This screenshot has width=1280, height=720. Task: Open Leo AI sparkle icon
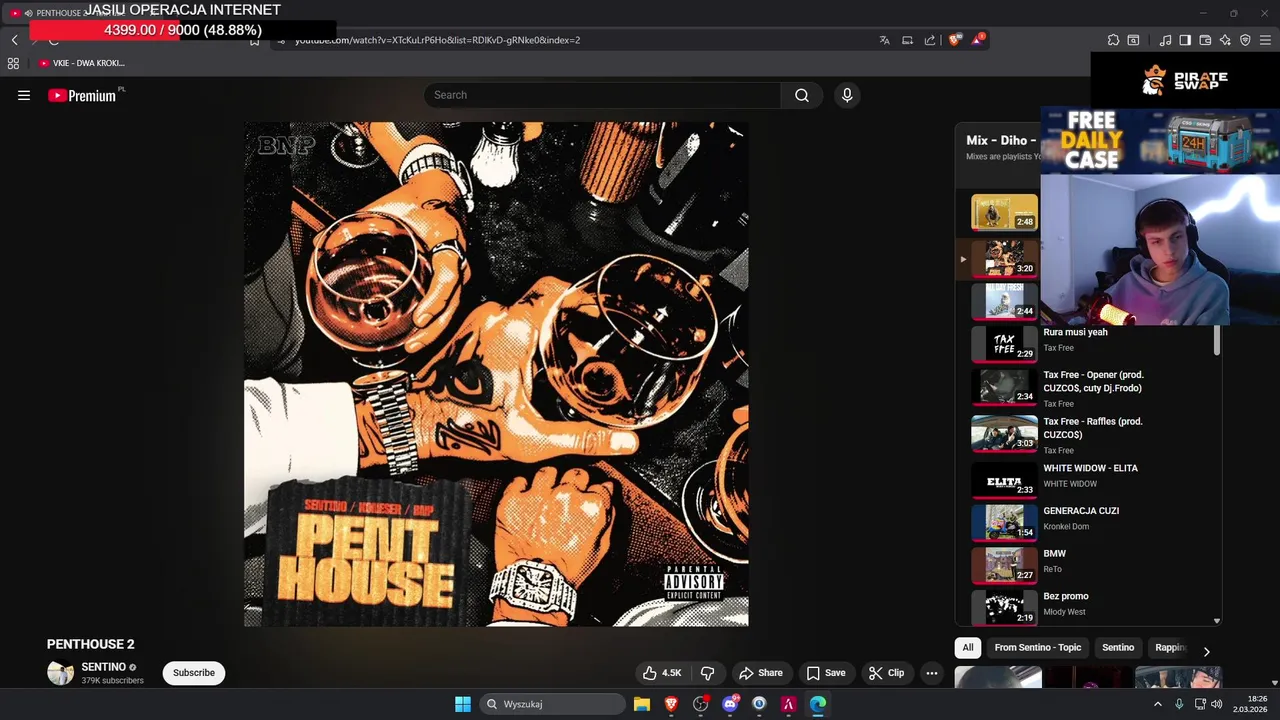click(1225, 40)
